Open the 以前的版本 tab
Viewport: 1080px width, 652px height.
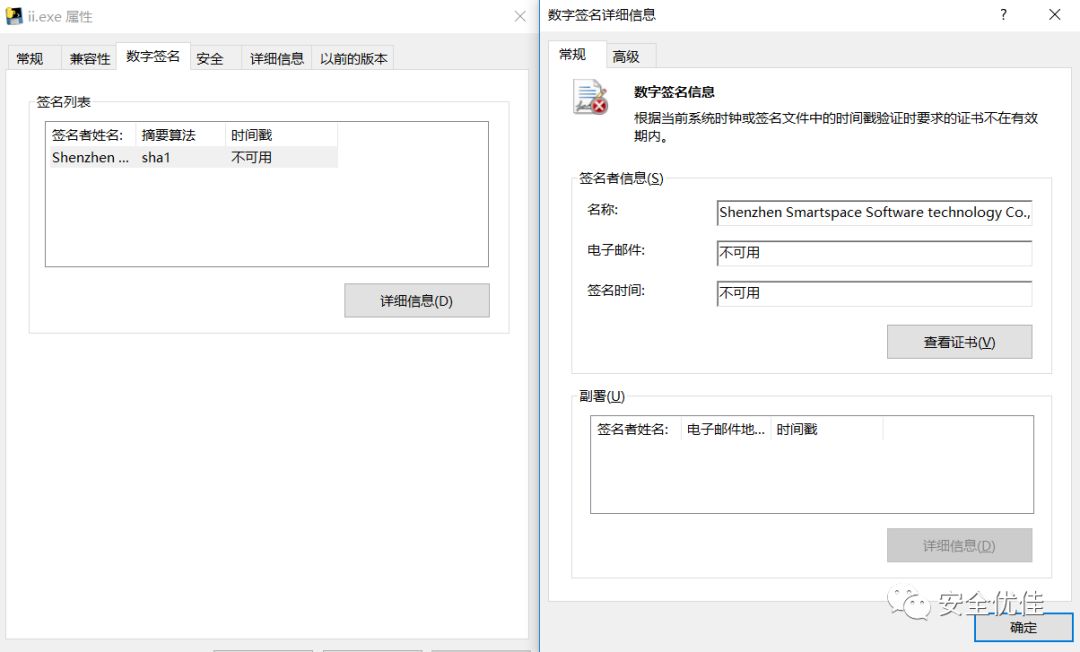(x=353, y=59)
